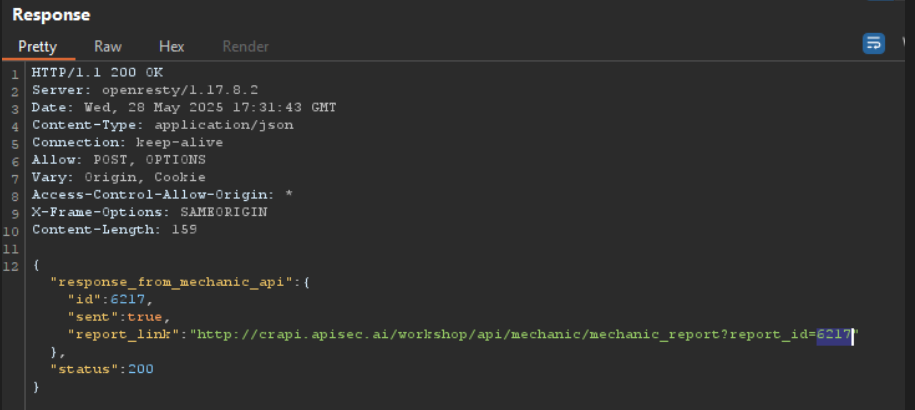915x410 pixels.
Task: Select the Pretty tab
Action: coord(38,47)
